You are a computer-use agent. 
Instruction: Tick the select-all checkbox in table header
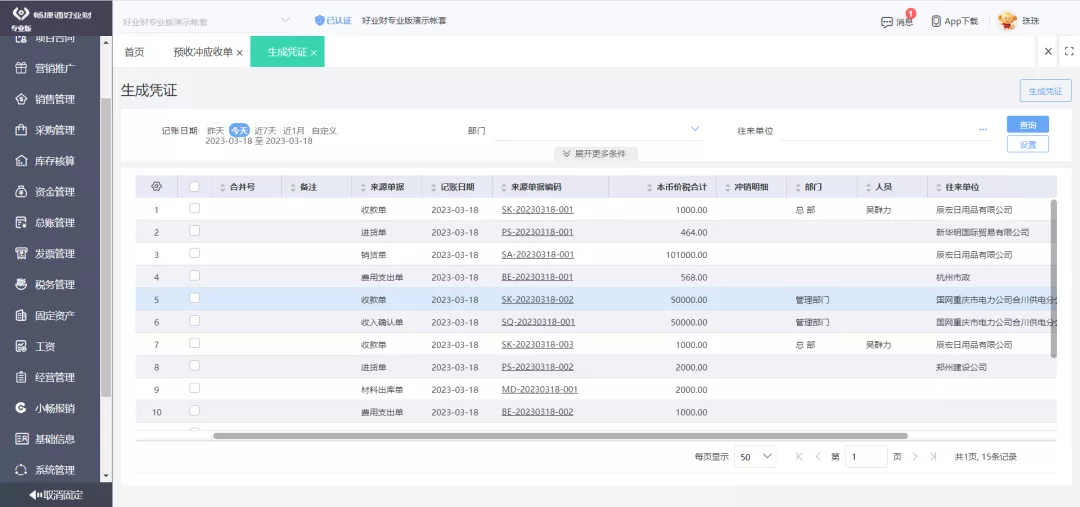point(194,186)
